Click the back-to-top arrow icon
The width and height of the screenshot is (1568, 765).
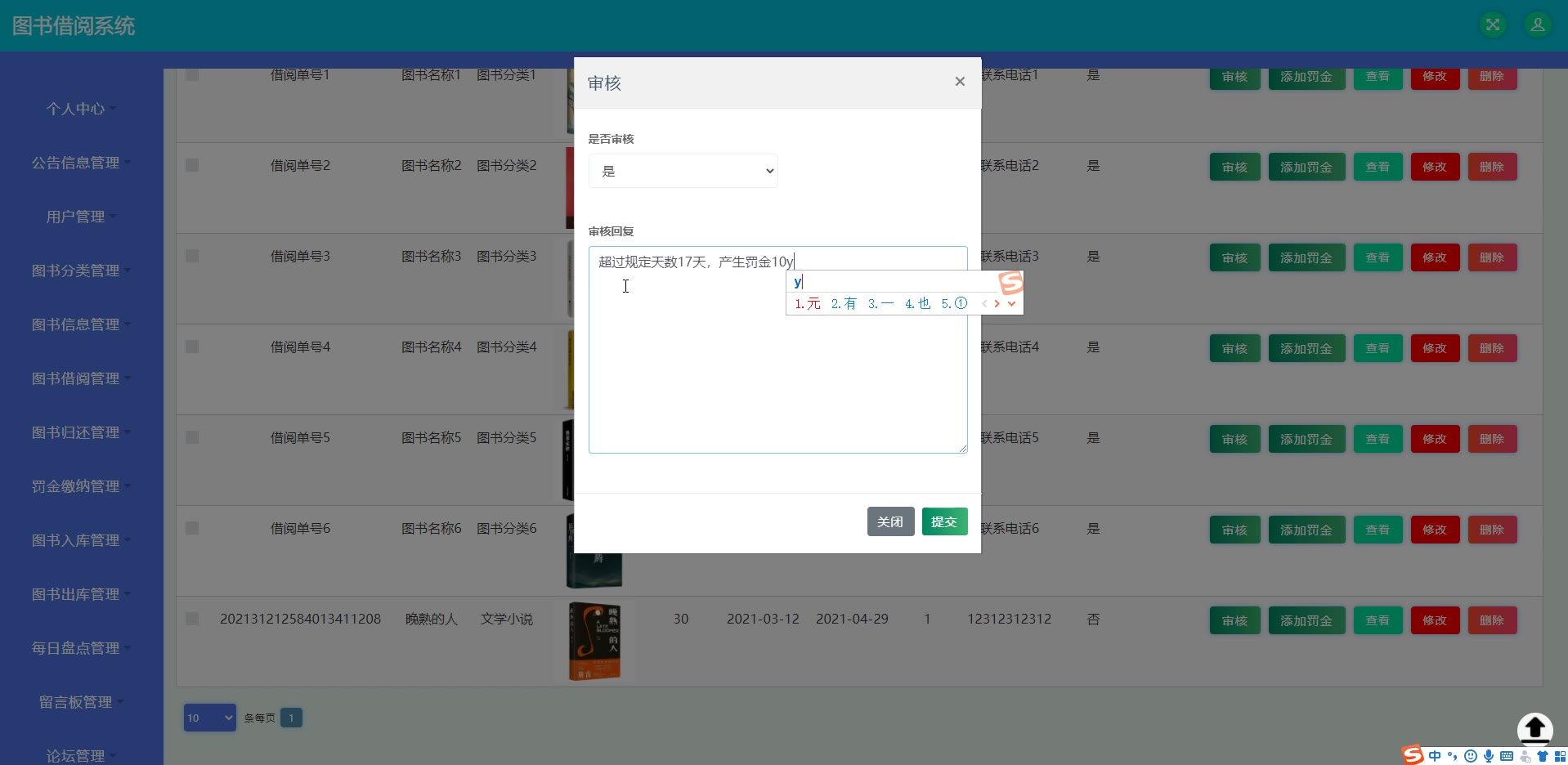click(1534, 728)
